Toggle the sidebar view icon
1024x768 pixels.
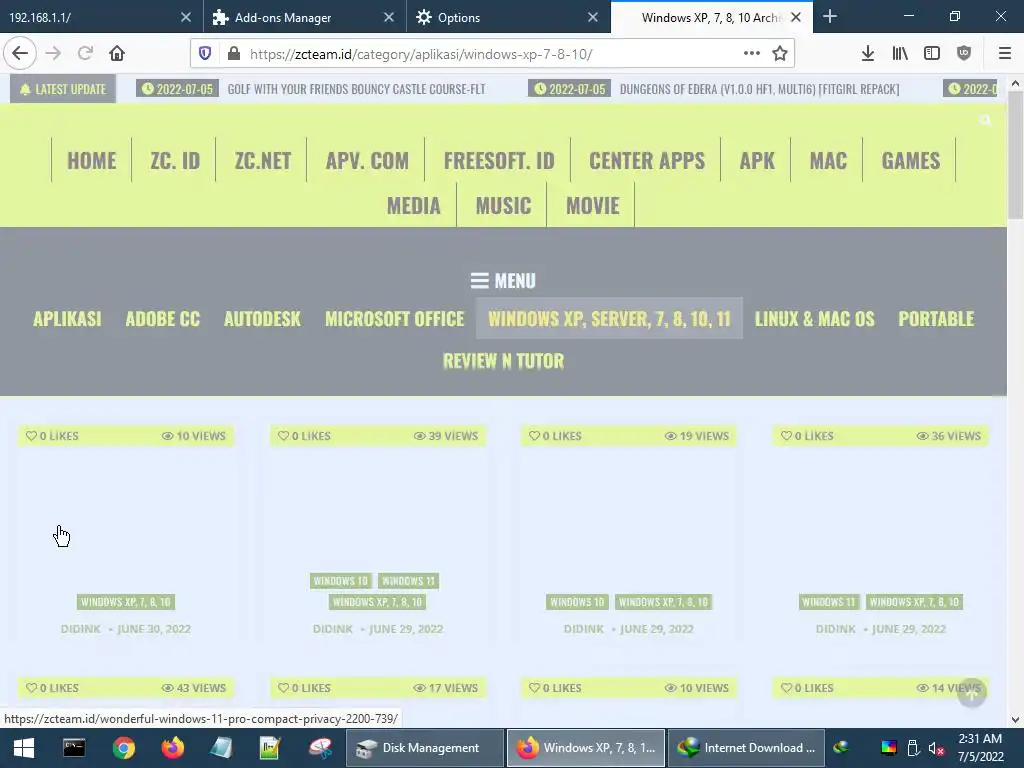coord(932,54)
